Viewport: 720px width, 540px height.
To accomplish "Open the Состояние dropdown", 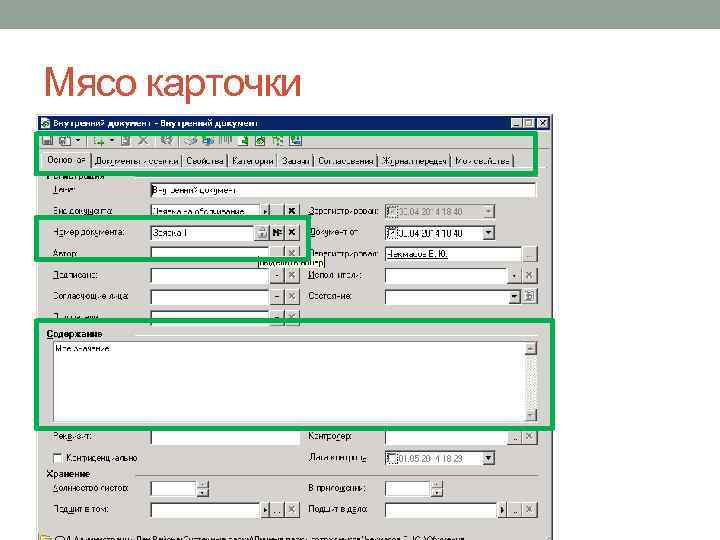I will 514,297.
